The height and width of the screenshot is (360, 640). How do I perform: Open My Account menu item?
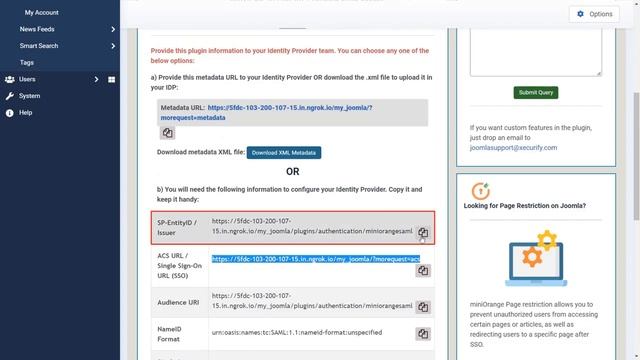click(x=41, y=13)
